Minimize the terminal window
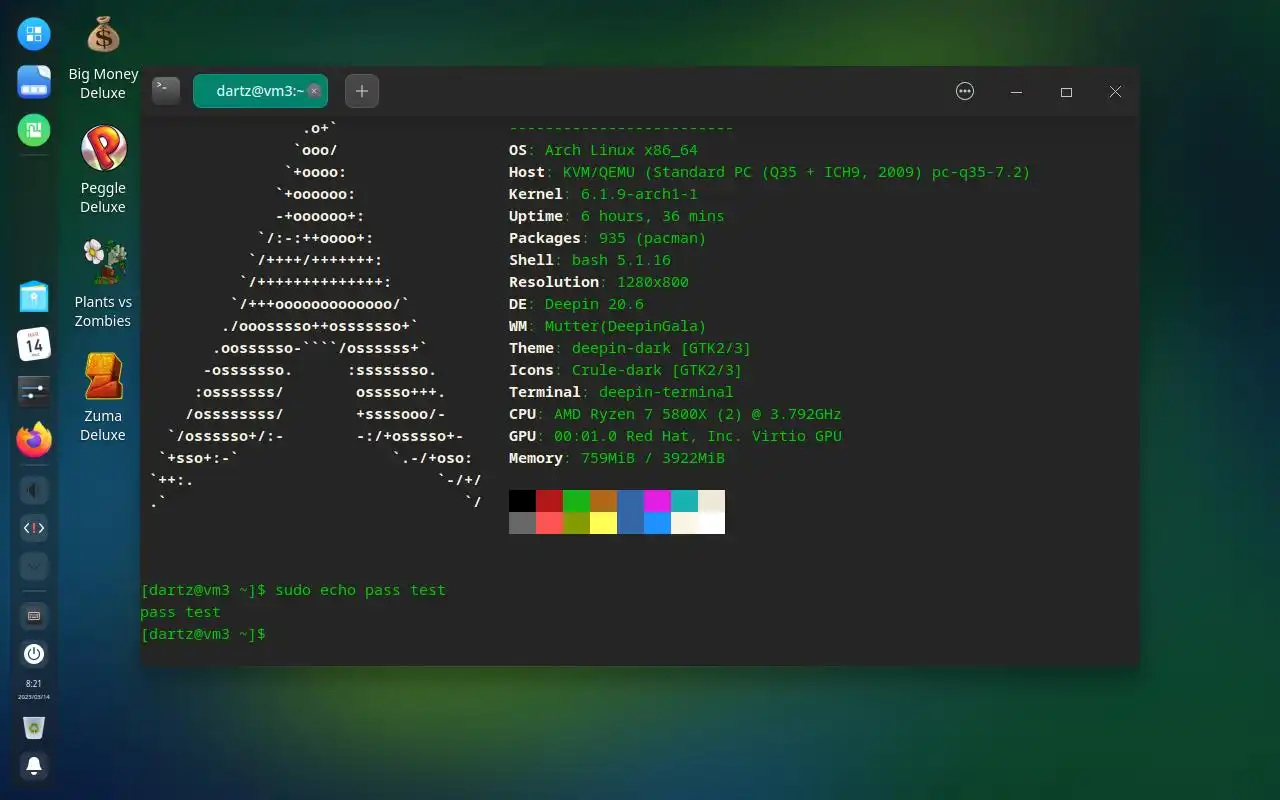 click(1016, 91)
